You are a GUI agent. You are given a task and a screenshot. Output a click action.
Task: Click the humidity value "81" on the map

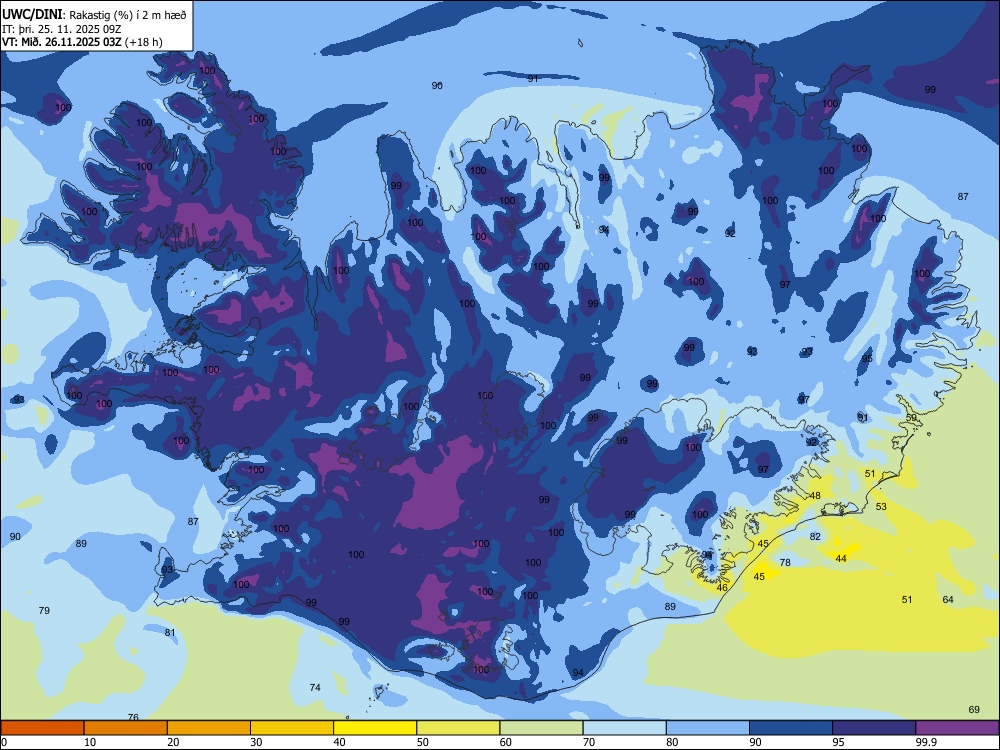[170, 633]
